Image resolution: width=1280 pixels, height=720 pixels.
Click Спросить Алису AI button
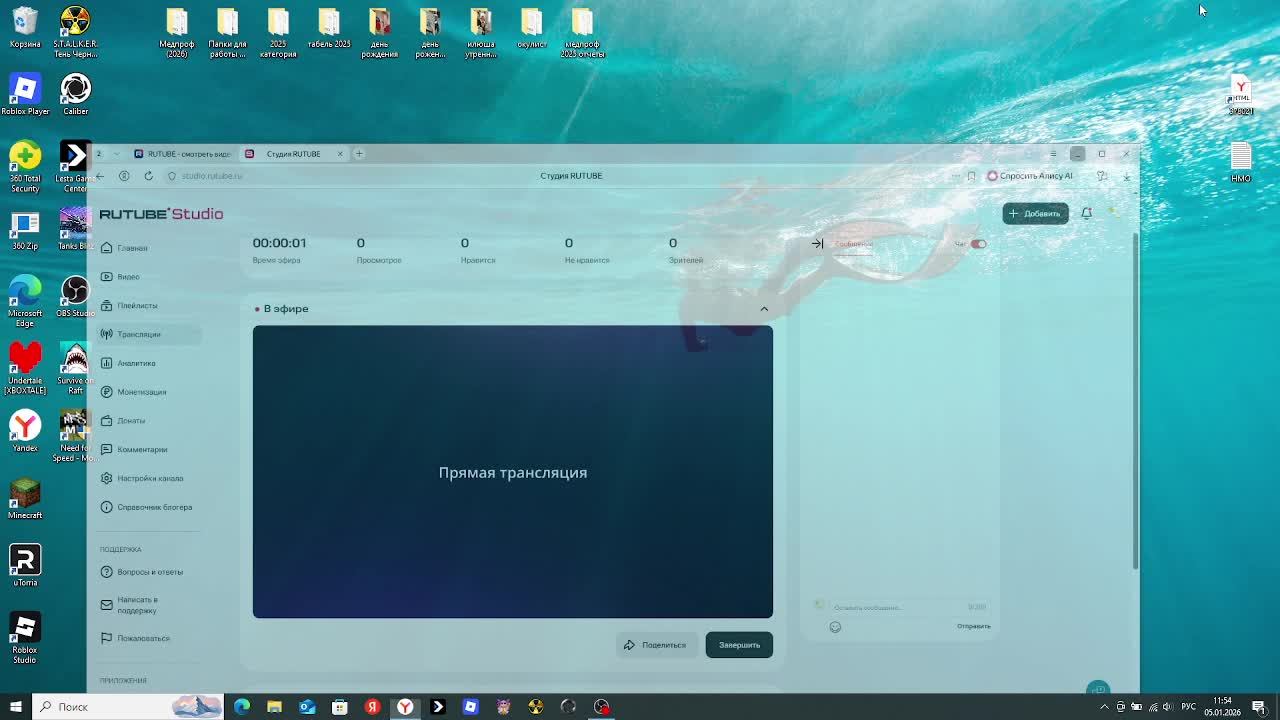click(1030, 176)
